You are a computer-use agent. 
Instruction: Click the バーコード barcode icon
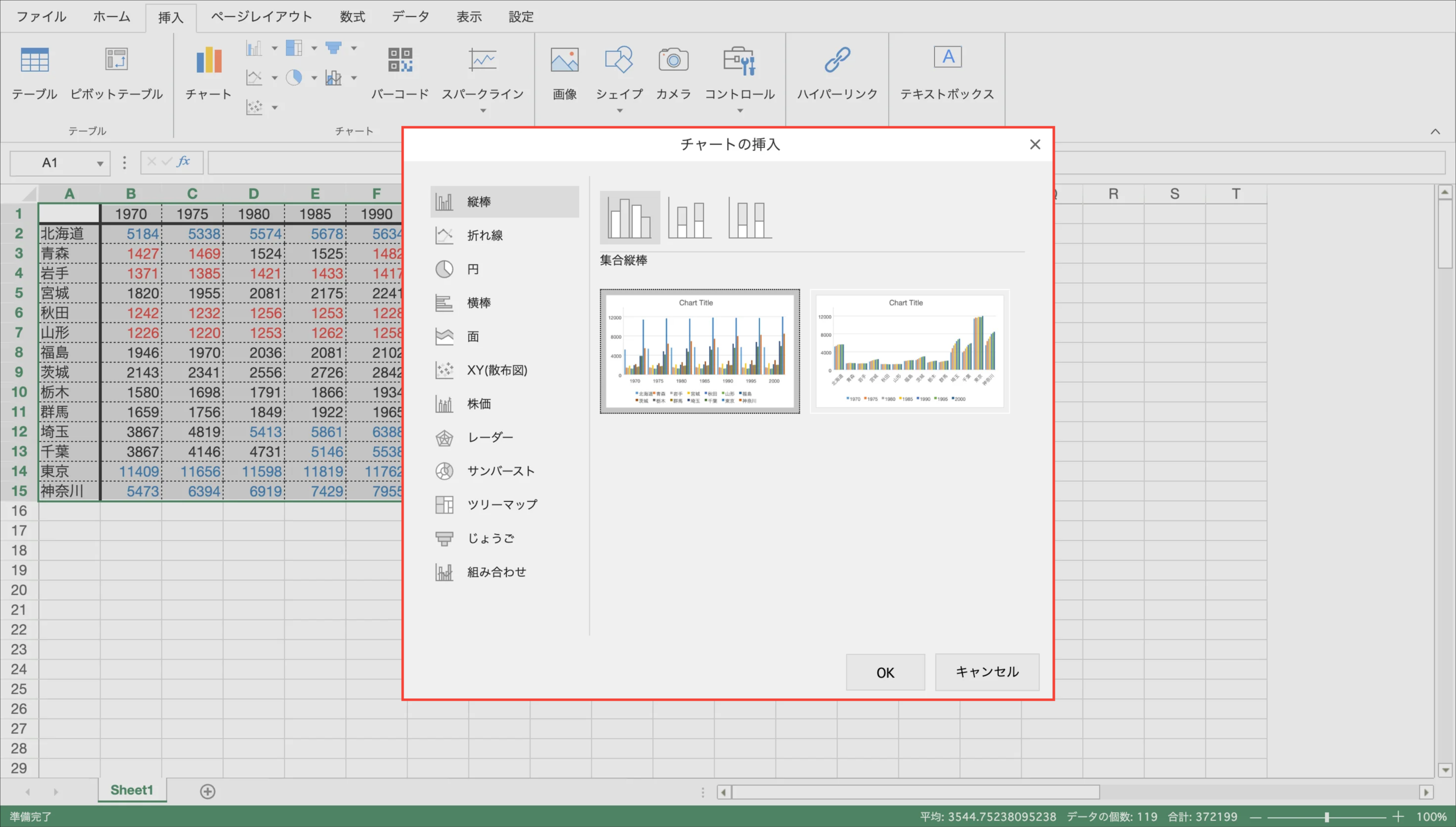pyautogui.click(x=400, y=60)
